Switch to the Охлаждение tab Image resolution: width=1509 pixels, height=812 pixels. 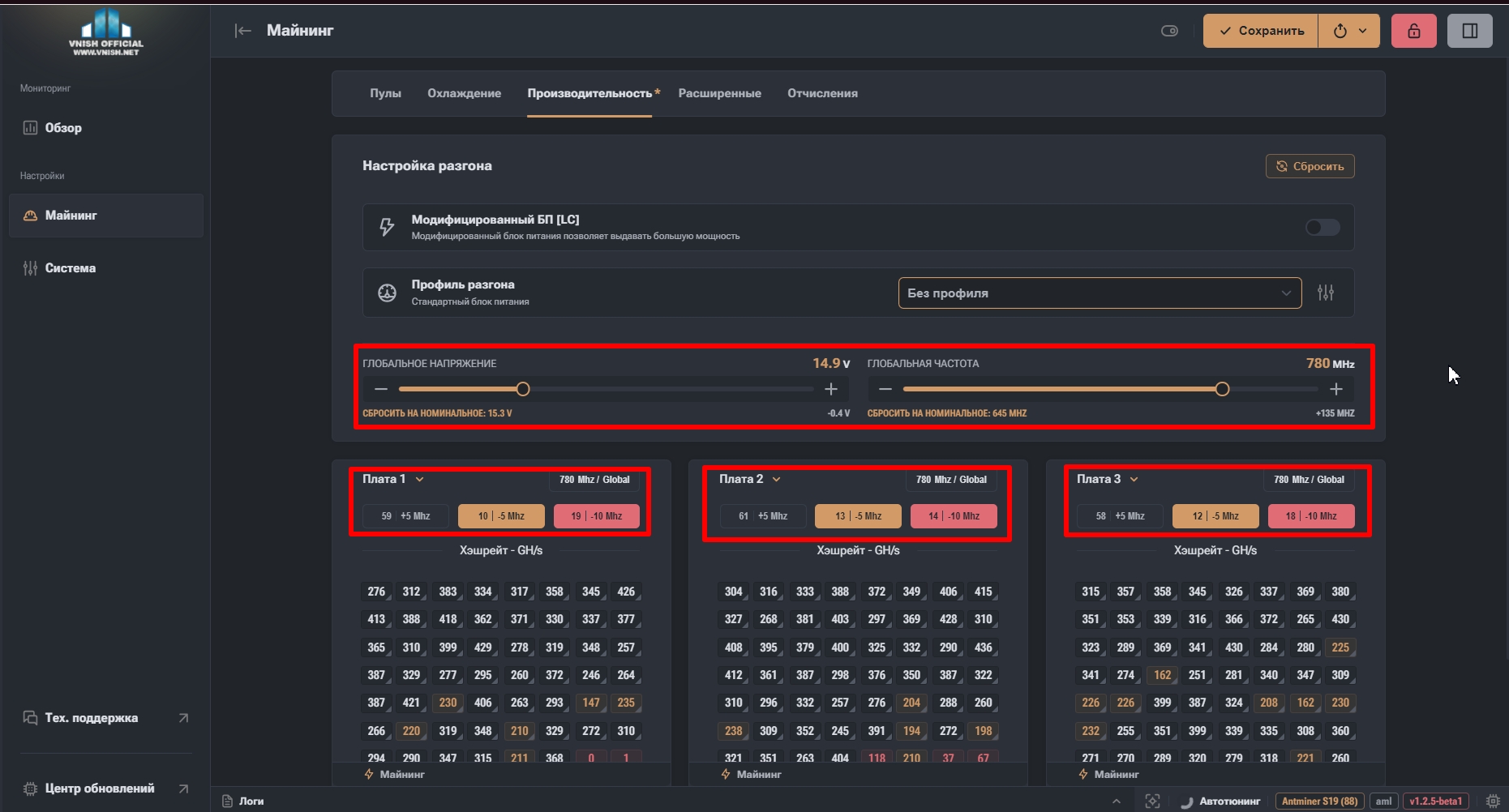464,93
